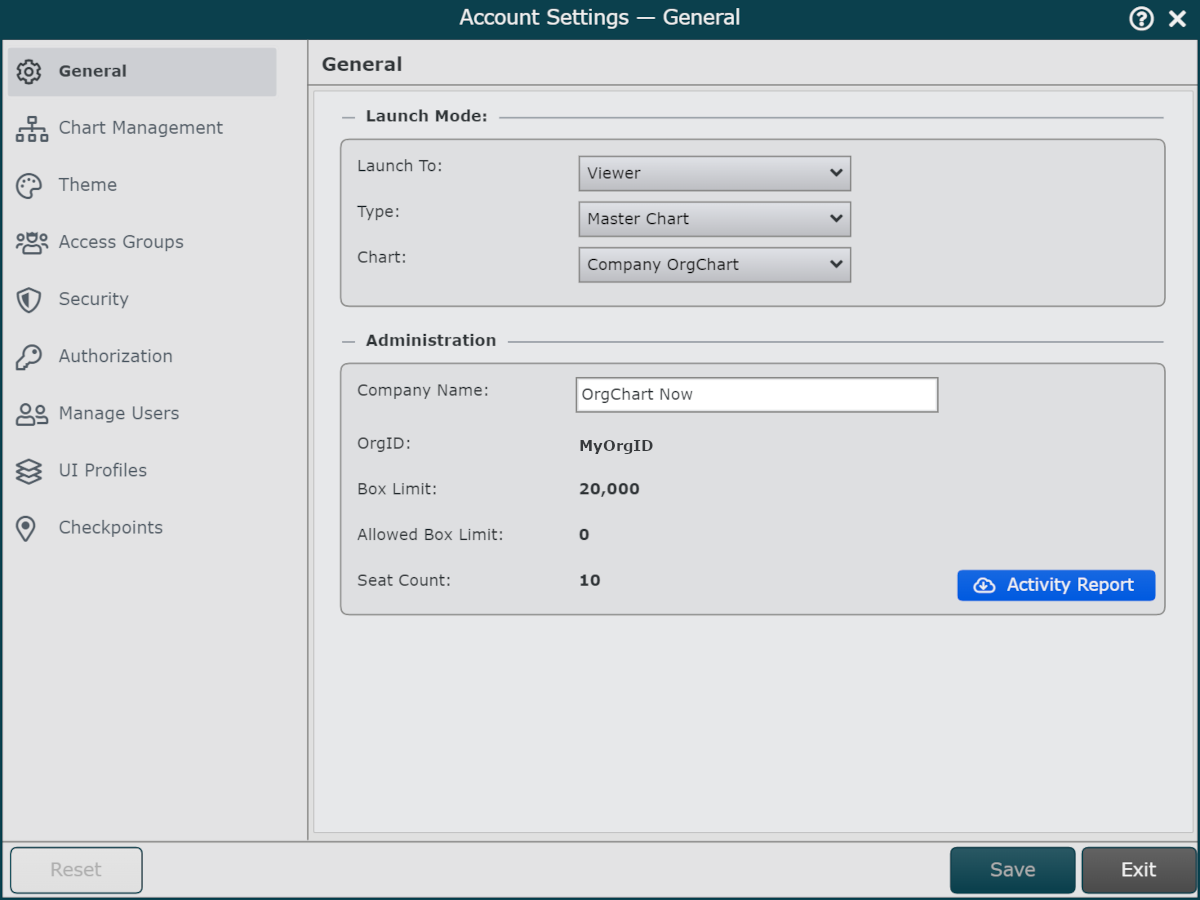This screenshot has width=1200, height=900.
Task: Click the Manage Users icon
Action: (31, 414)
